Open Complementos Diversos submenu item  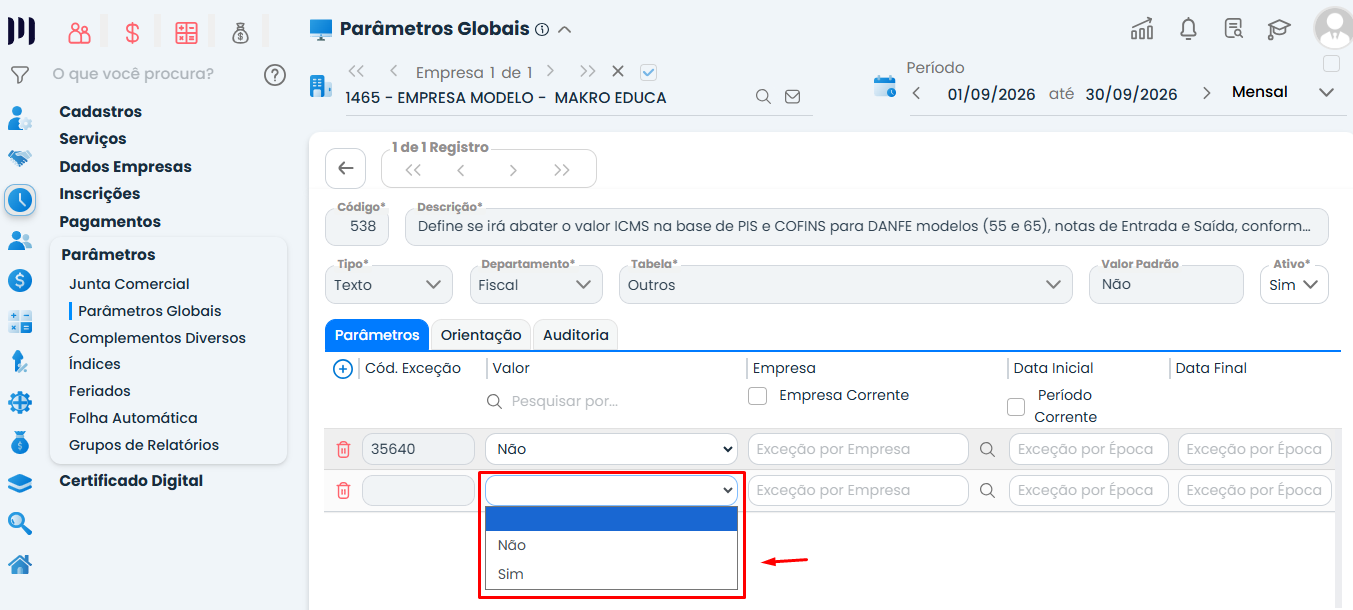click(157, 338)
